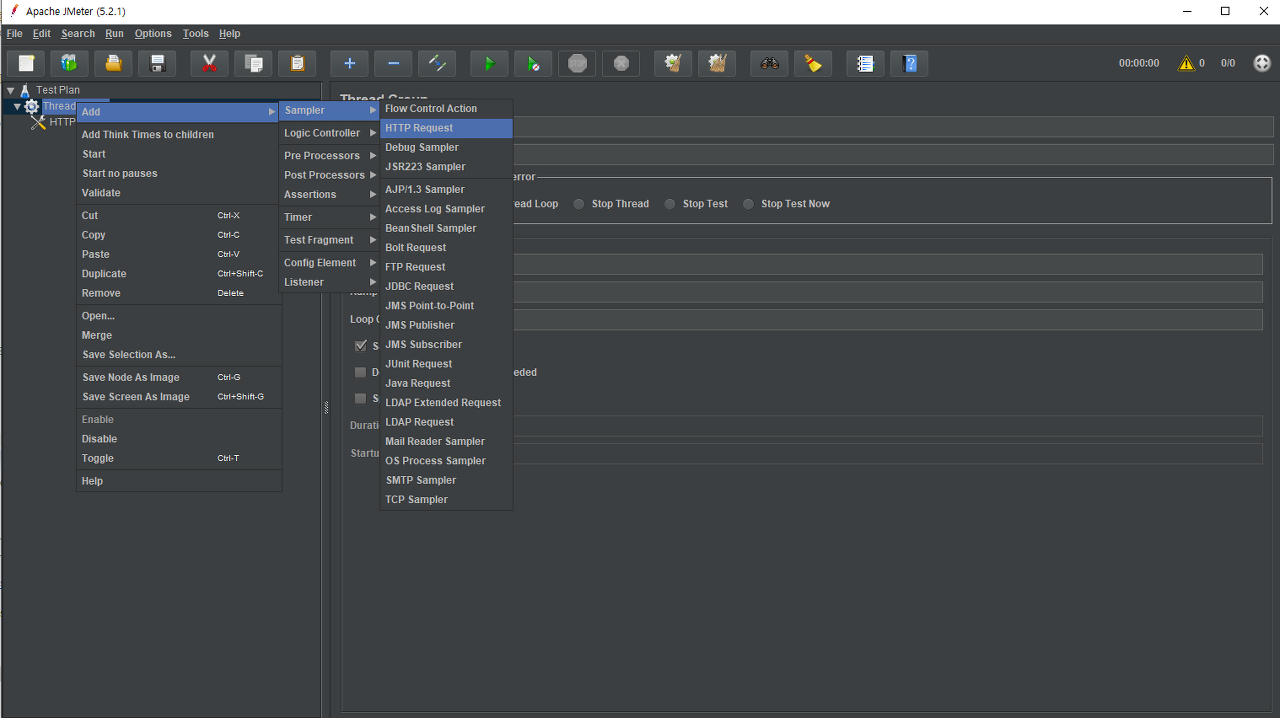Choose Duplicate in the context menu
Image resolution: width=1280 pixels, height=718 pixels.
point(179,274)
